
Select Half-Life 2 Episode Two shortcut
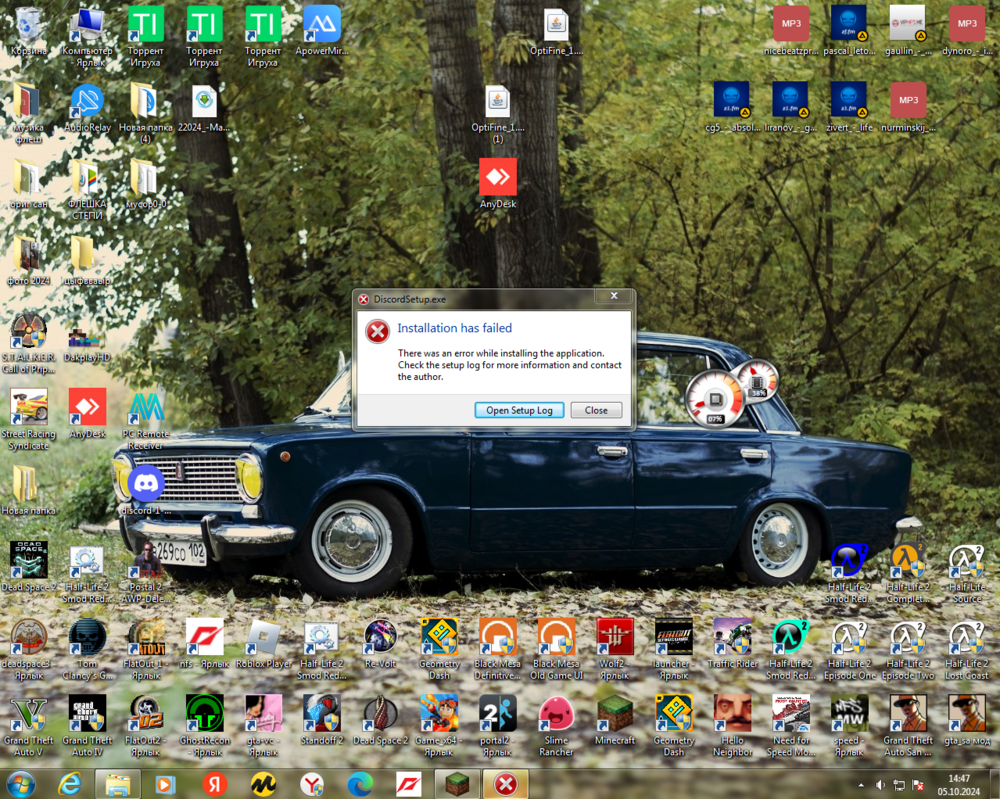[908, 649]
